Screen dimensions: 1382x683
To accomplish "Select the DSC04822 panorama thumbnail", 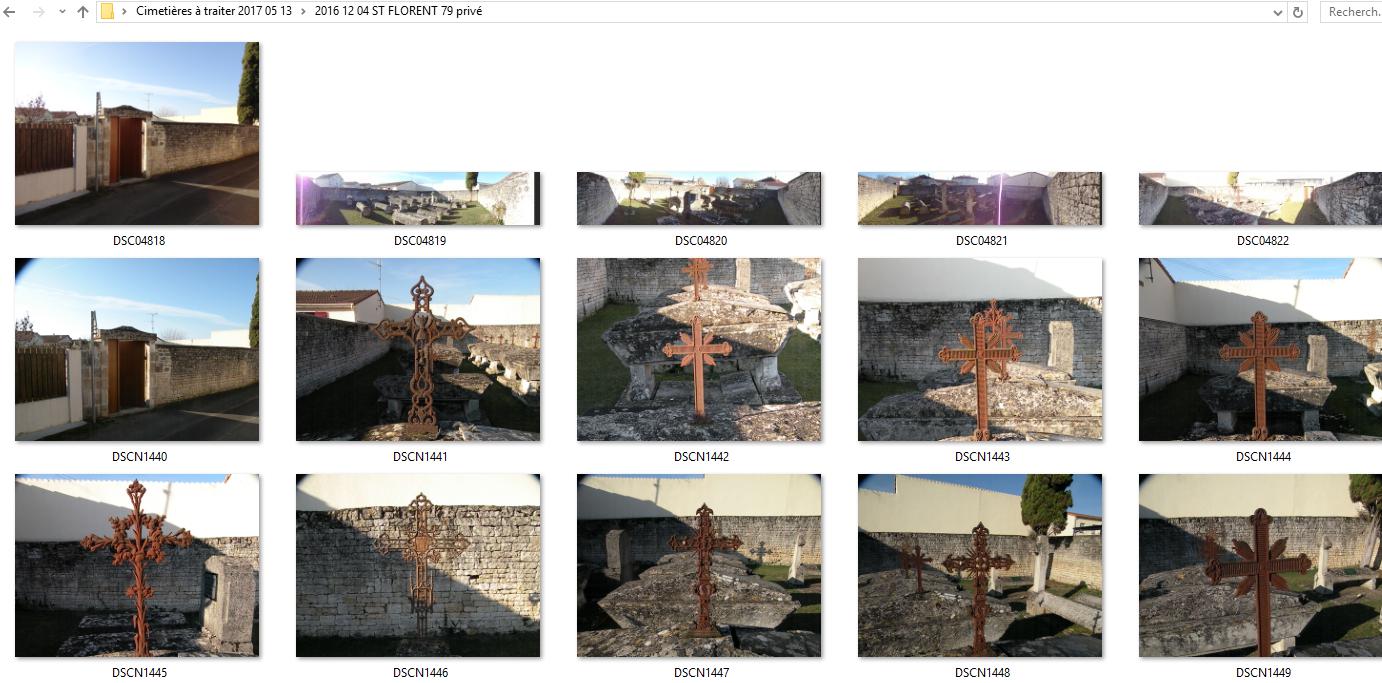I will click(x=1260, y=198).
